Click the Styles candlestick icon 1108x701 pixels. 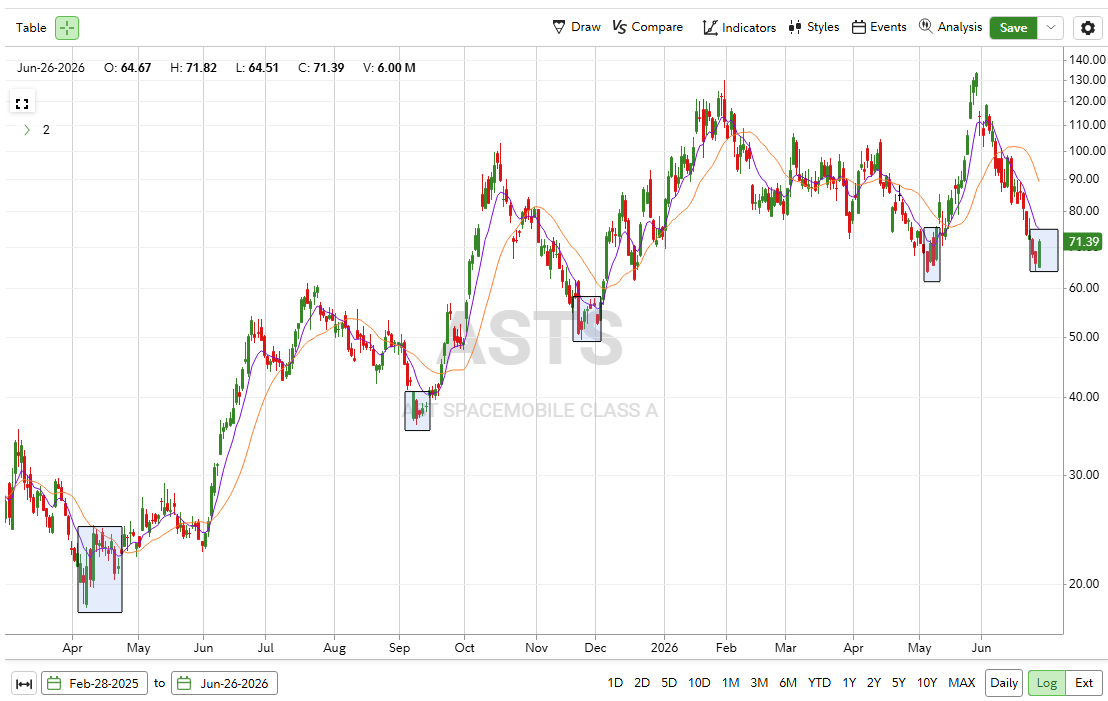point(795,27)
